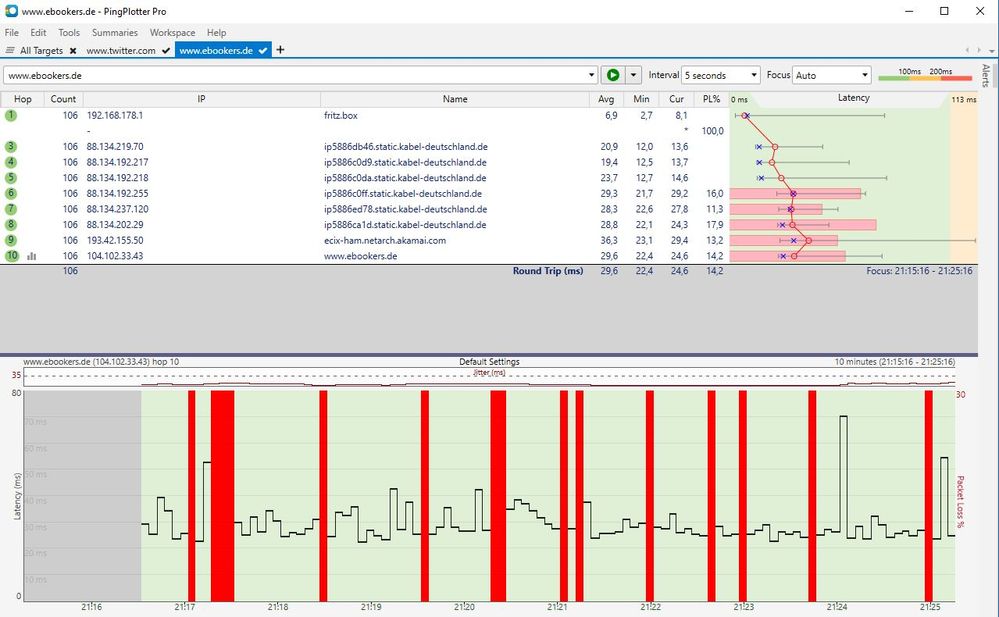Click the bar graph icon on hop 10
This screenshot has width=999, height=617.
[32, 256]
